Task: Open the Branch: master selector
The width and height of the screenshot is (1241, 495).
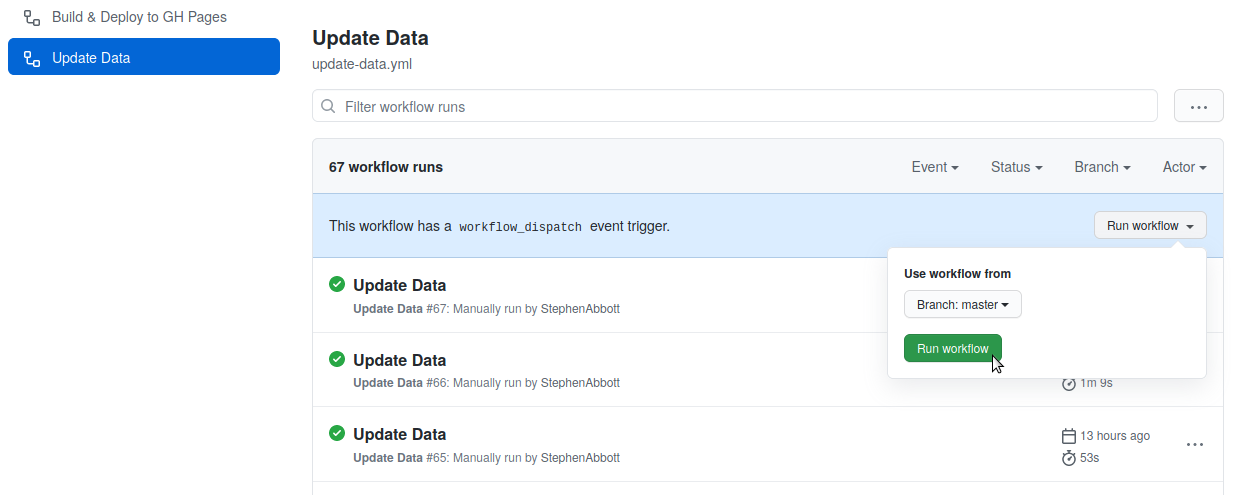Action: pos(963,304)
